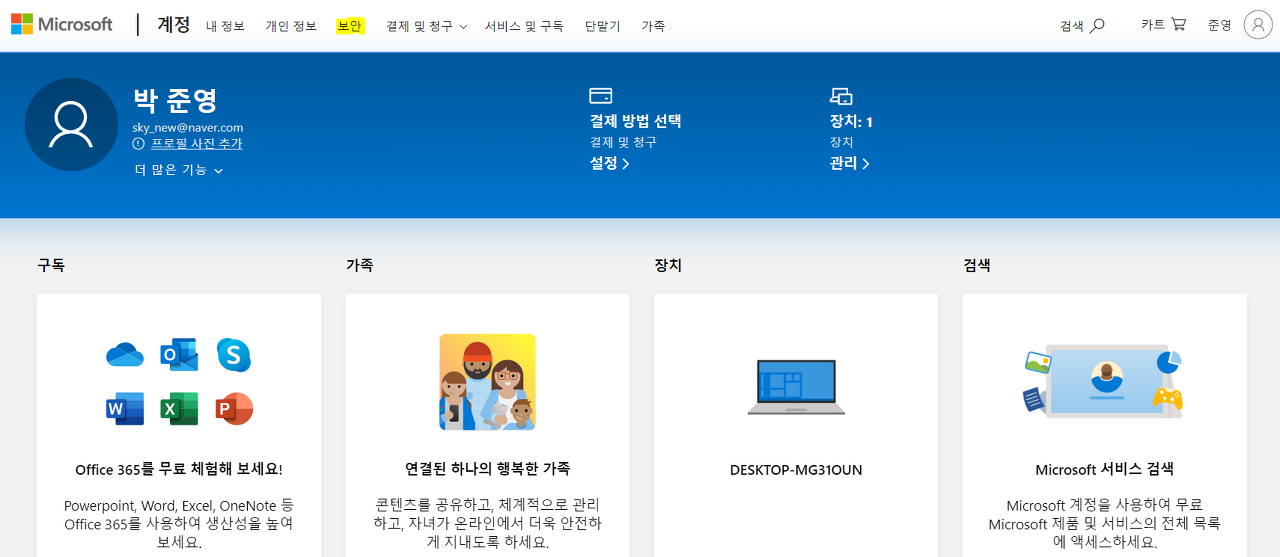The width and height of the screenshot is (1280, 557).
Task: Click 장치: 1 heading
Action: pyautogui.click(x=851, y=121)
